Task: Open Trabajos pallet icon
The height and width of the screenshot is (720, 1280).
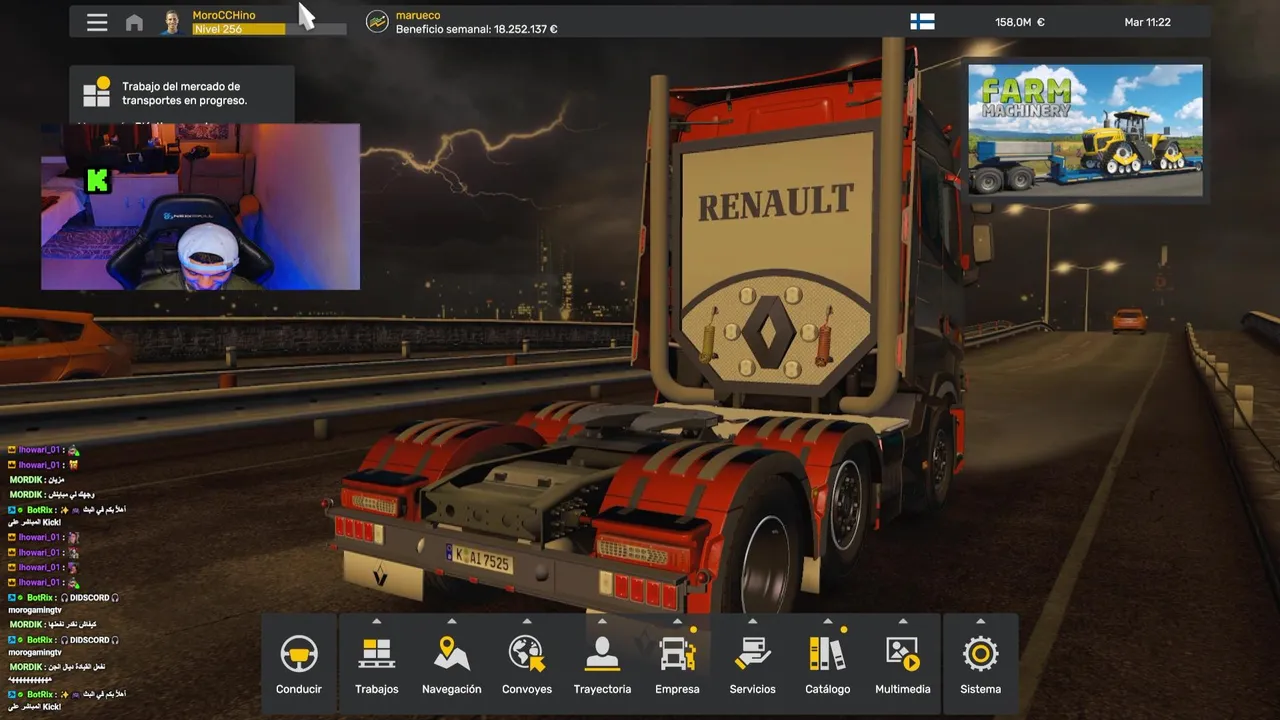Action: point(377,654)
